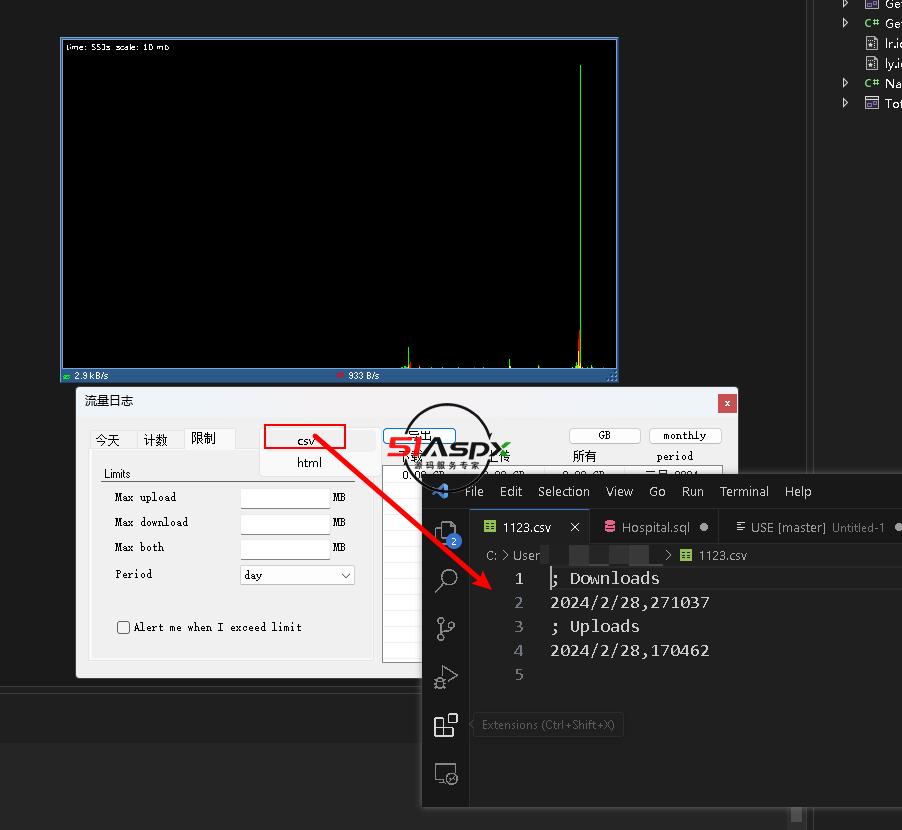Open the Explorer icon in the activity bar

tap(446, 531)
